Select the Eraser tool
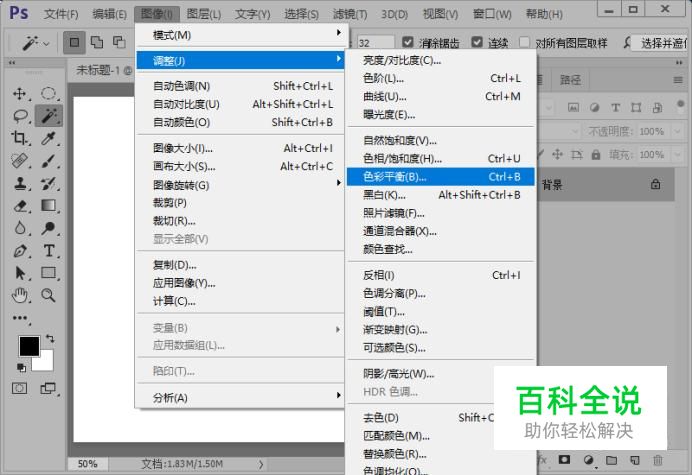Screen dimensions: 692x475 [20, 206]
